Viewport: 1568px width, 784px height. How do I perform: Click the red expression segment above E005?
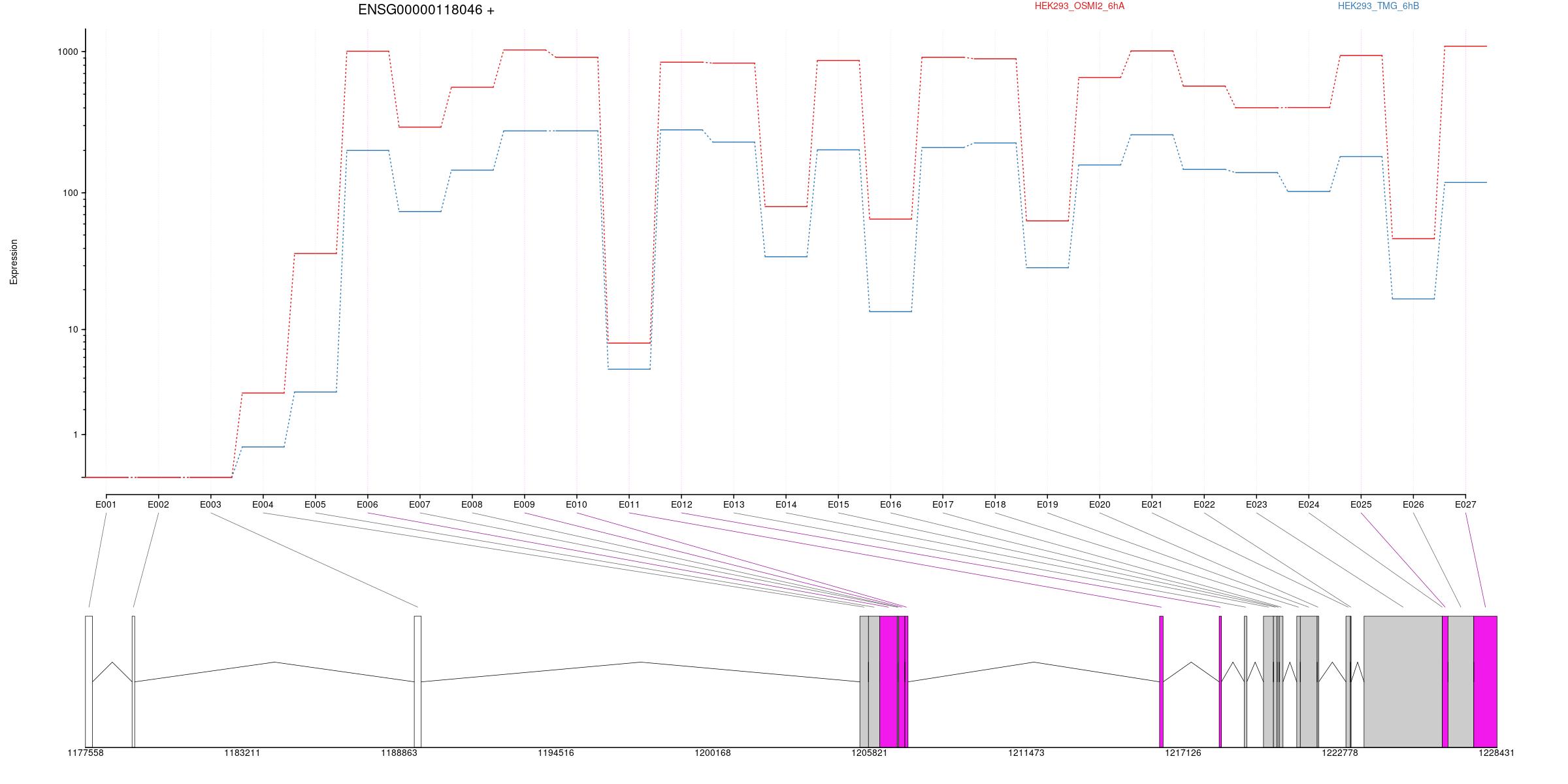316,253
